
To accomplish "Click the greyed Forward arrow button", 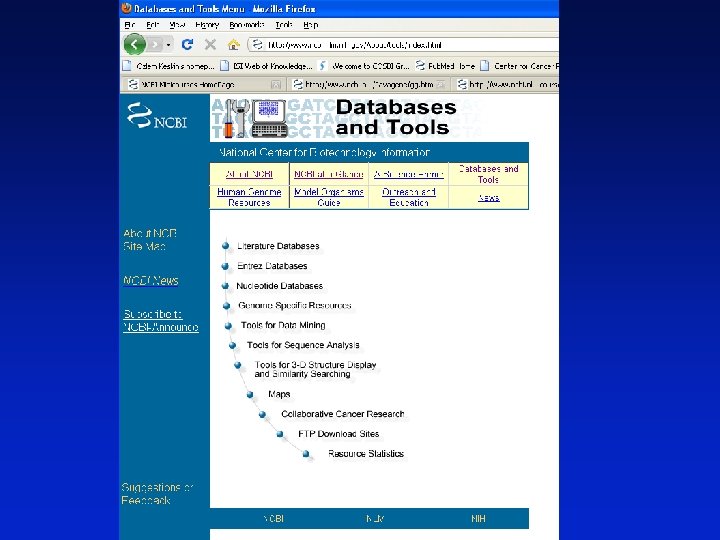I will coord(155,45).
